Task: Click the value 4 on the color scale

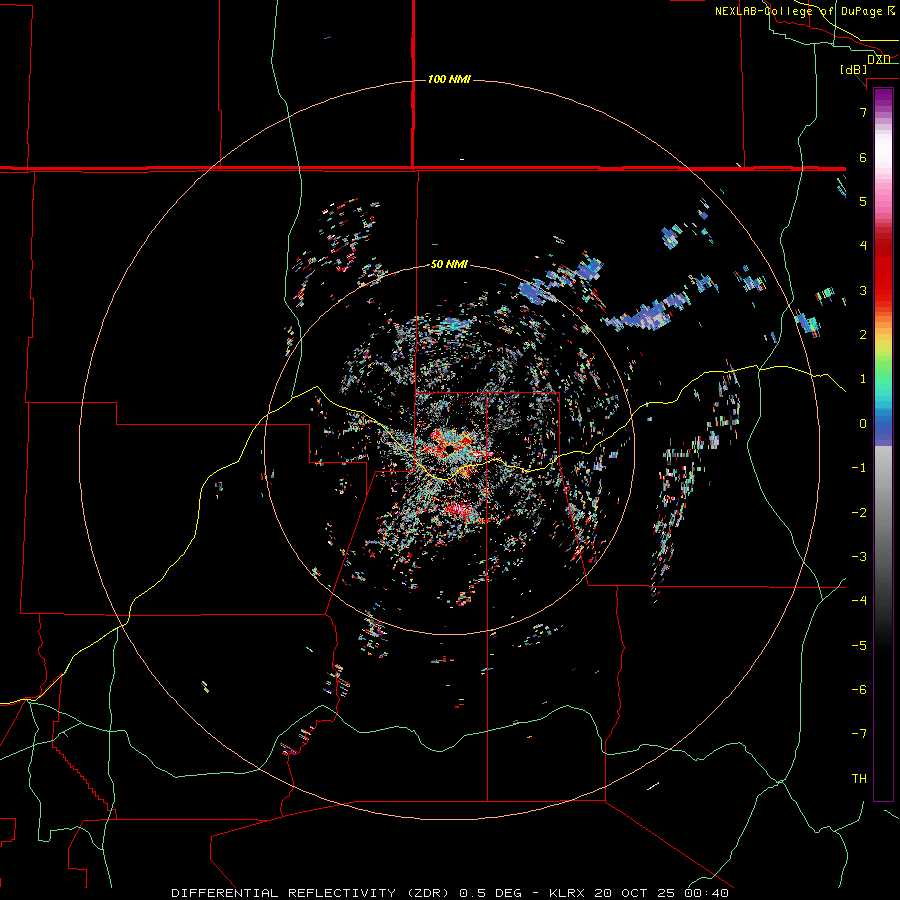Action: tap(863, 246)
